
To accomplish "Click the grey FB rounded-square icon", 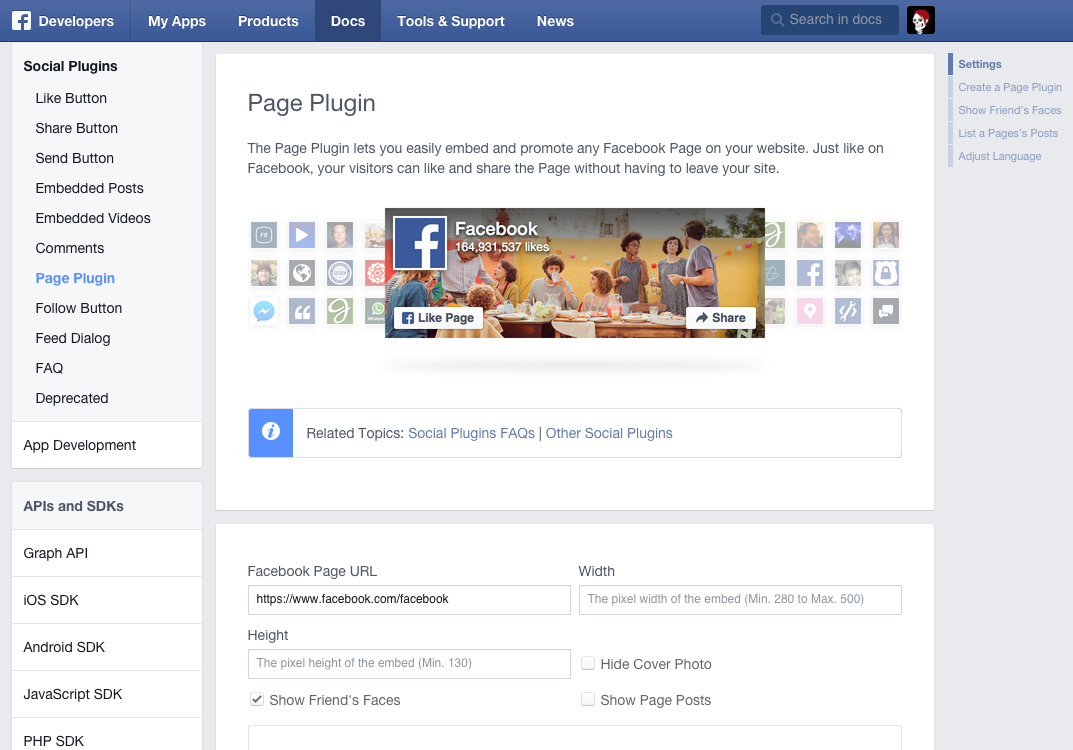I will pos(264,235).
